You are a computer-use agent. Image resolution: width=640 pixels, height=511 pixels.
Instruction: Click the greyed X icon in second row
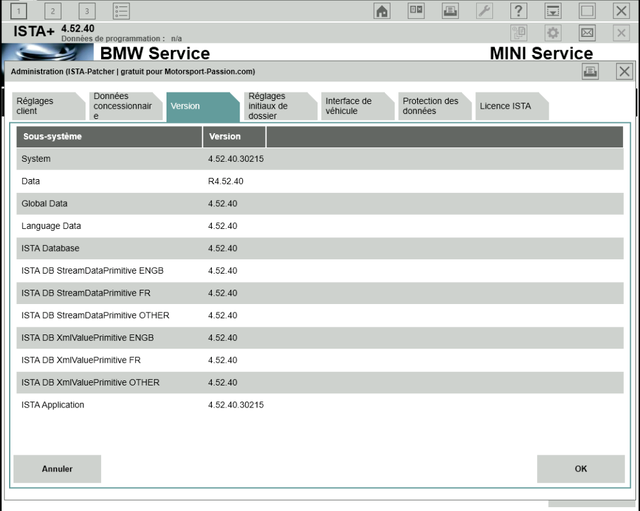621,33
